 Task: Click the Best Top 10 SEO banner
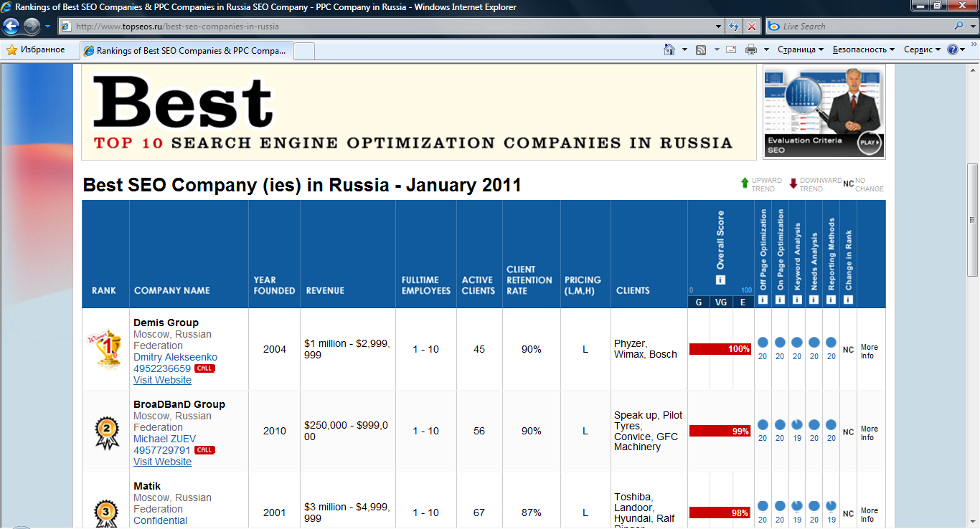coord(419,113)
